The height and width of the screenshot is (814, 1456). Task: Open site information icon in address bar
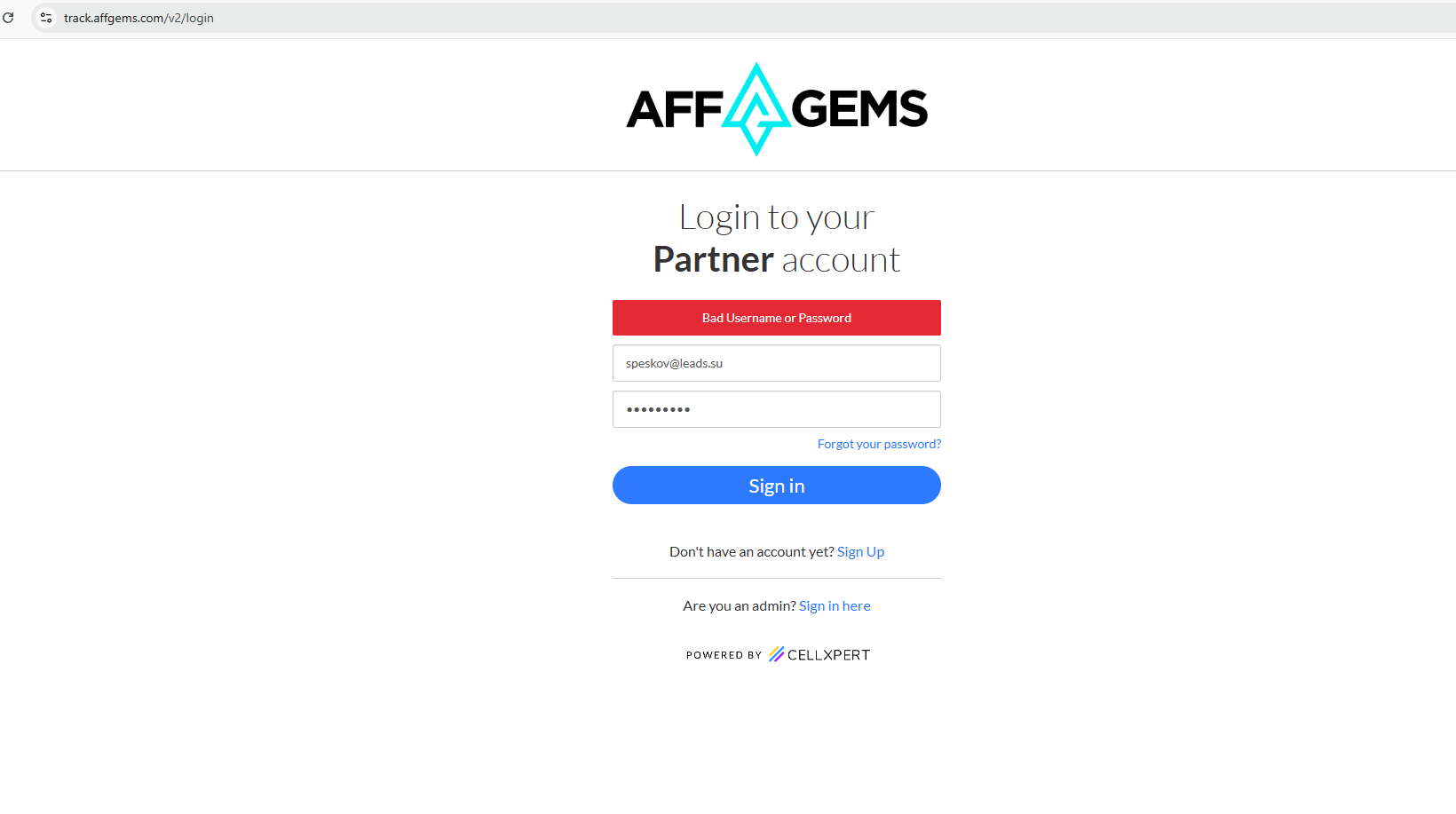pos(46,18)
